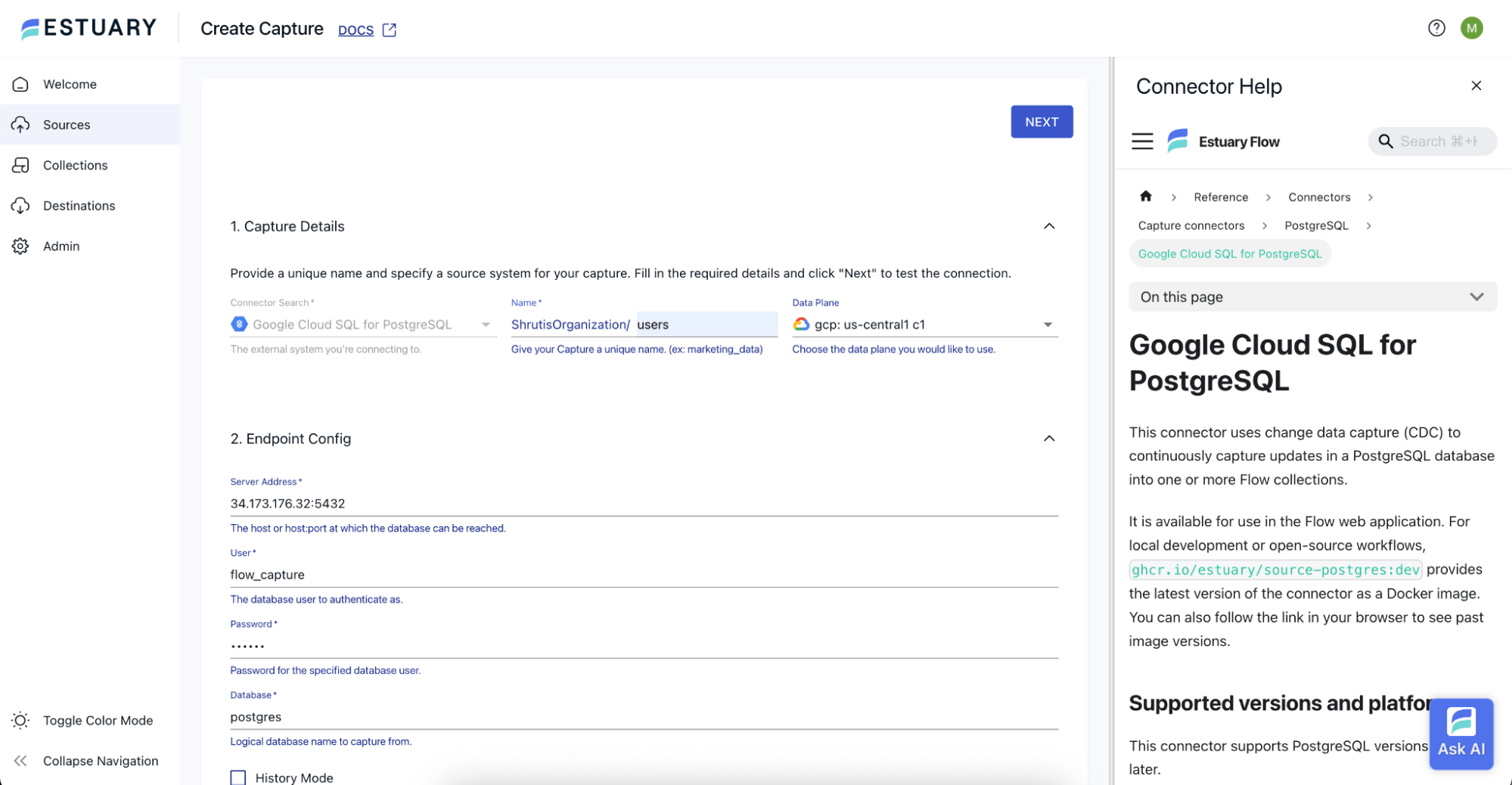
Task: Close the Connector Help panel
Action: [x=1476, y=85]
